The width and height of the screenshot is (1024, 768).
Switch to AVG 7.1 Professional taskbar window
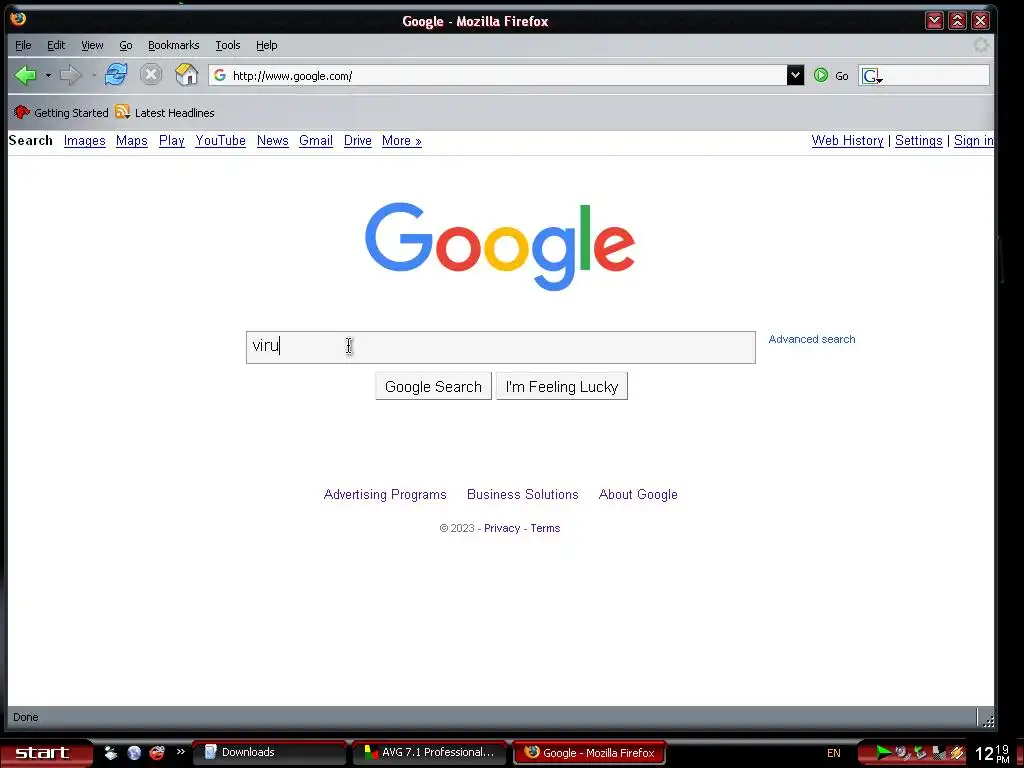click(x=430, y=752)
